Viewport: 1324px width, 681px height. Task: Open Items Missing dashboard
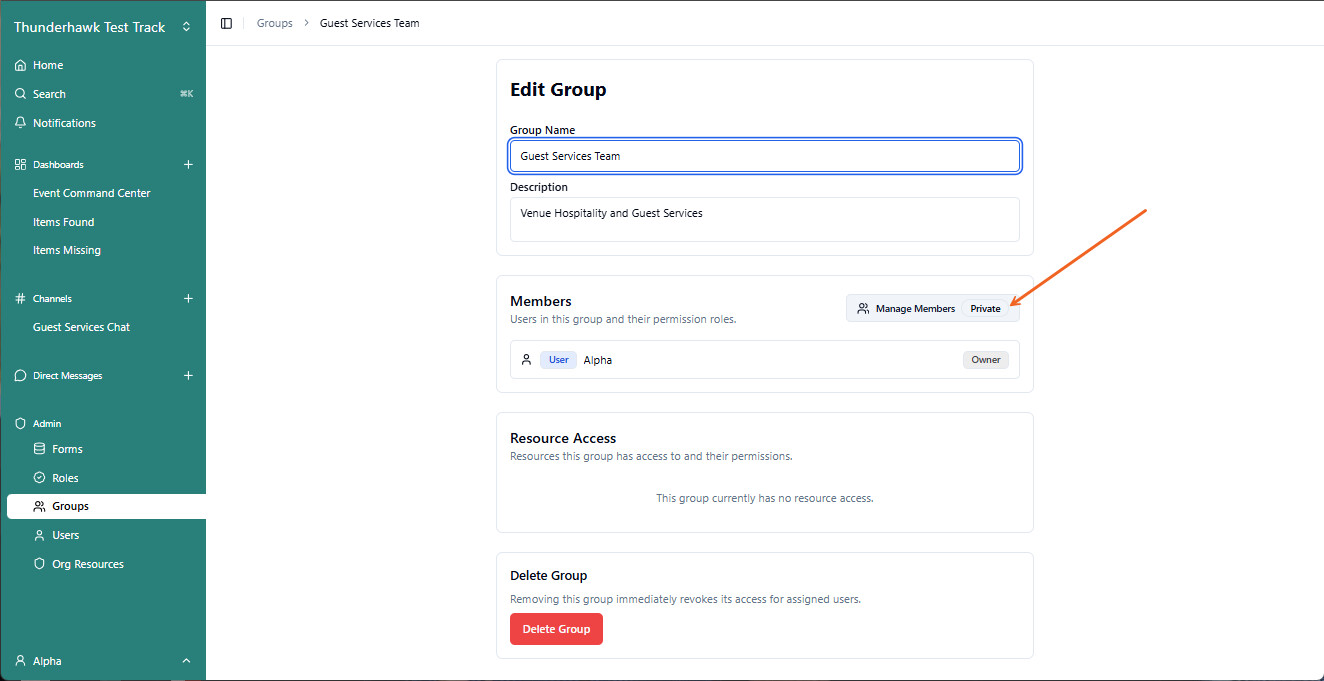[x=67, y=250]
